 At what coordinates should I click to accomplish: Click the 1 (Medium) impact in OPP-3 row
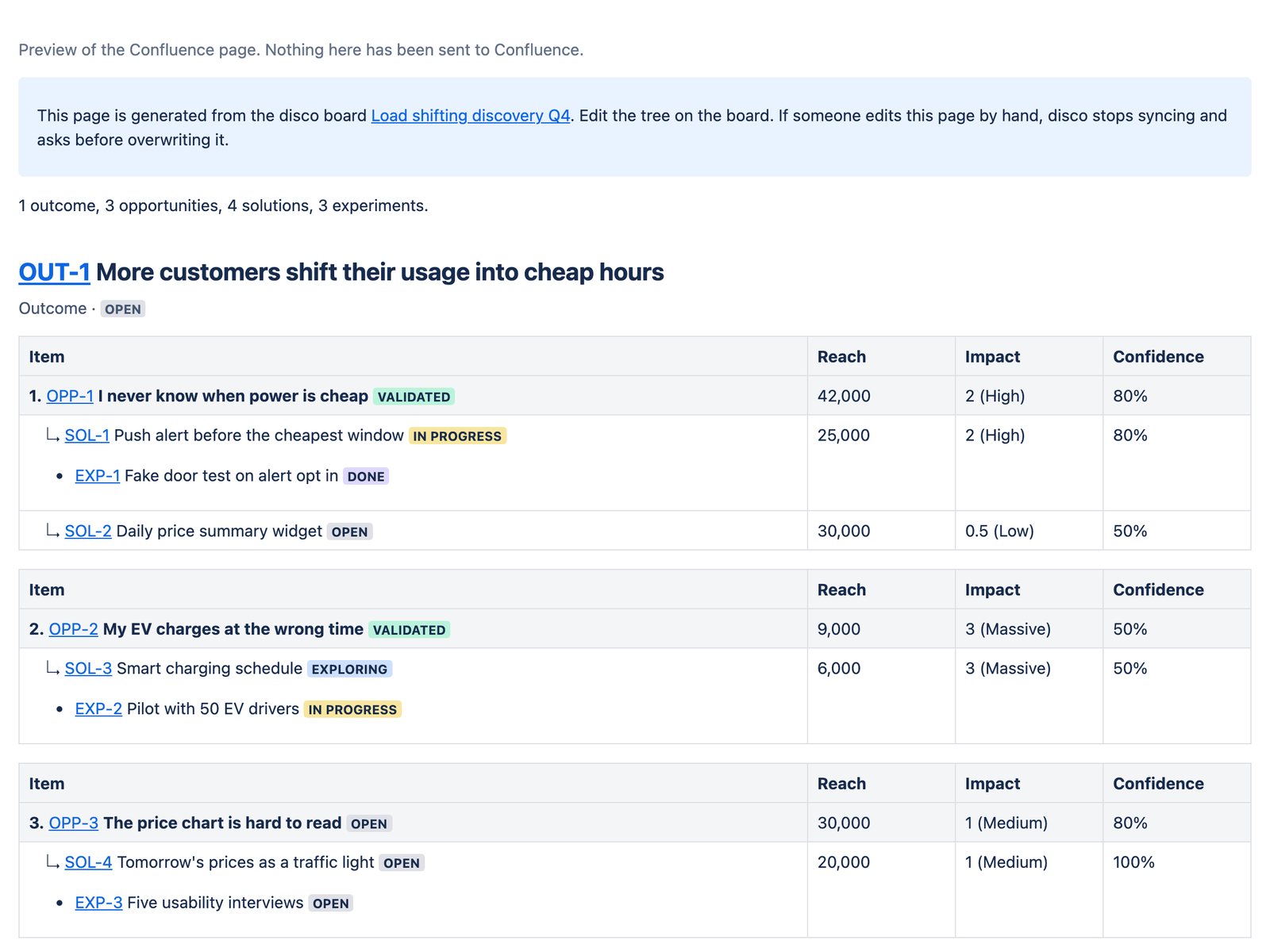coord(1006,823)
